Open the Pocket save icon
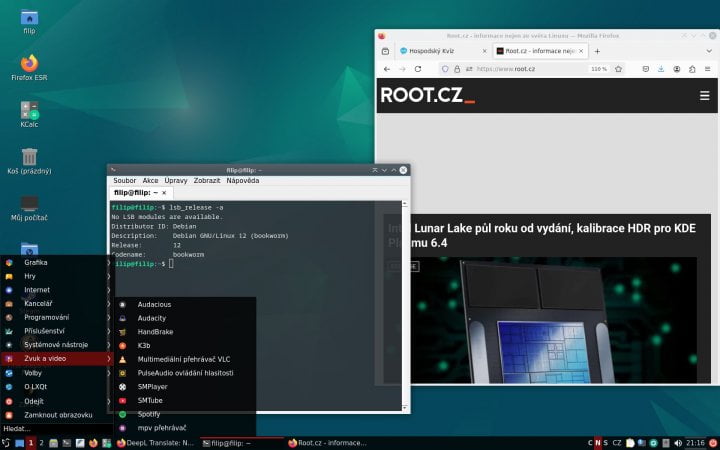720x450 pixels. [646, 69]
